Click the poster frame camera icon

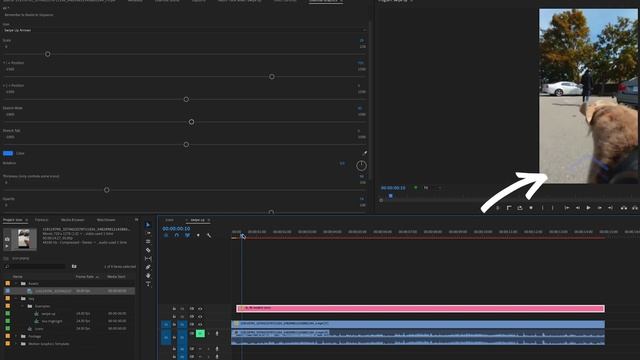click(7, 239)
